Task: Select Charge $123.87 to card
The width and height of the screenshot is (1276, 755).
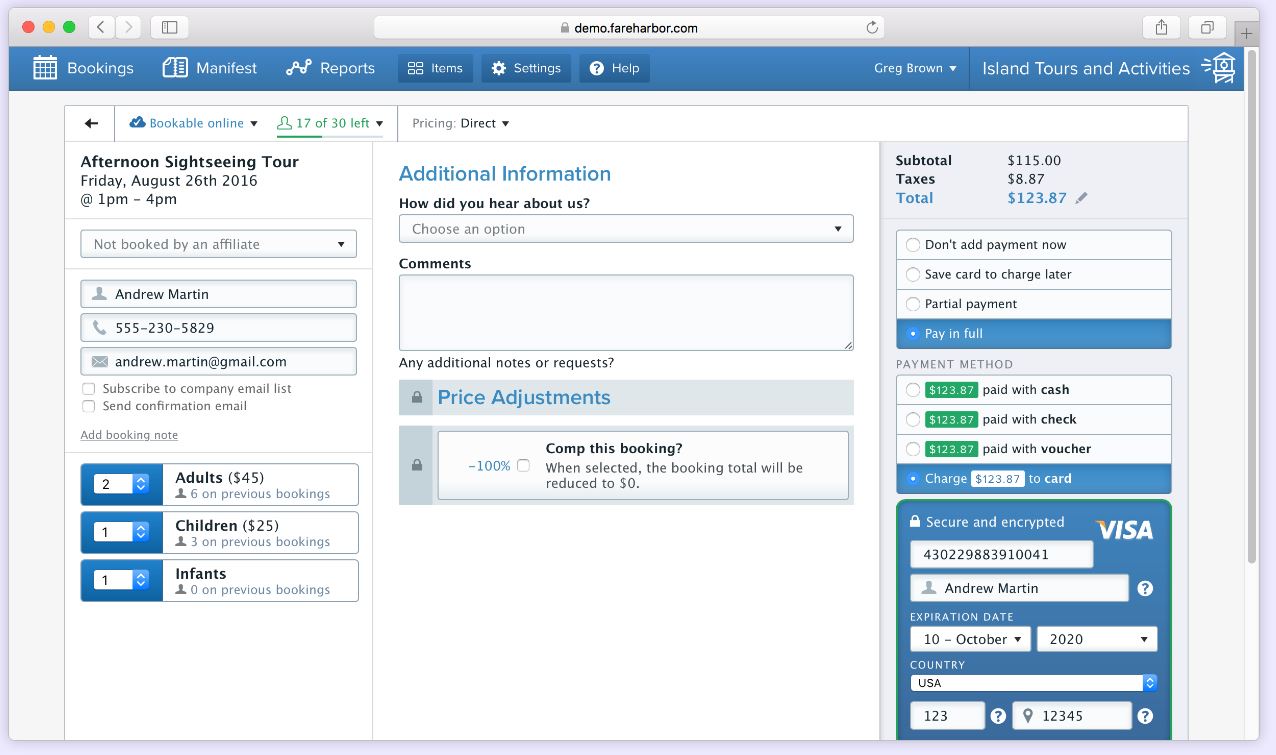Action: tap(1034, 479)
